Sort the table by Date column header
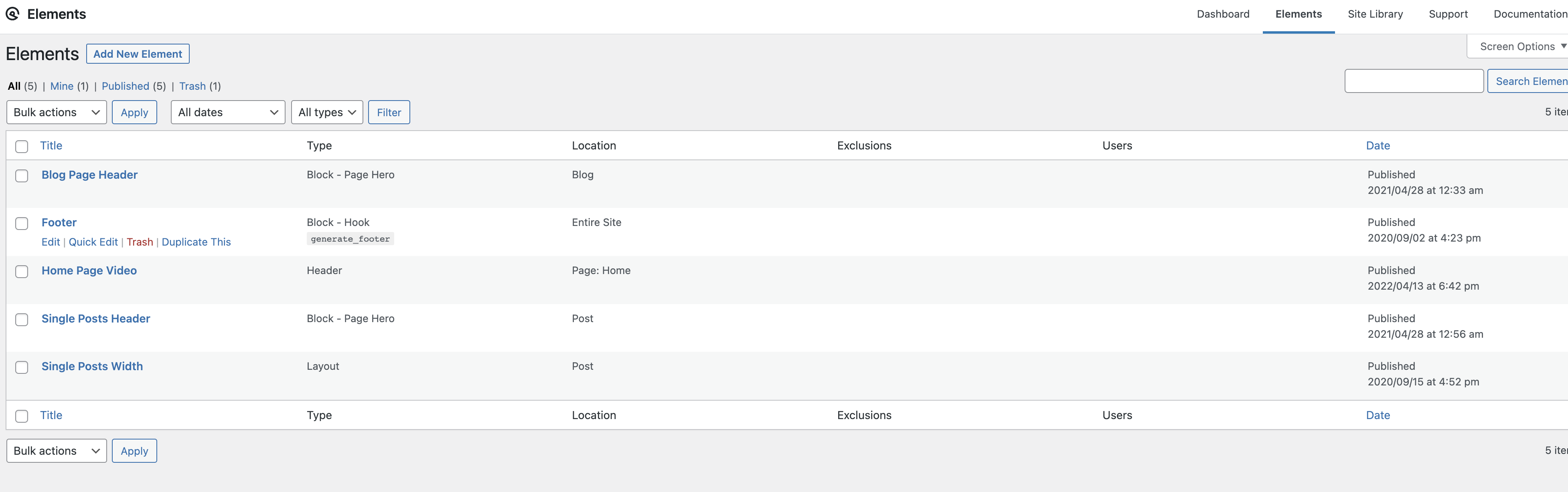1568x492 pixels. (1378, 145)
